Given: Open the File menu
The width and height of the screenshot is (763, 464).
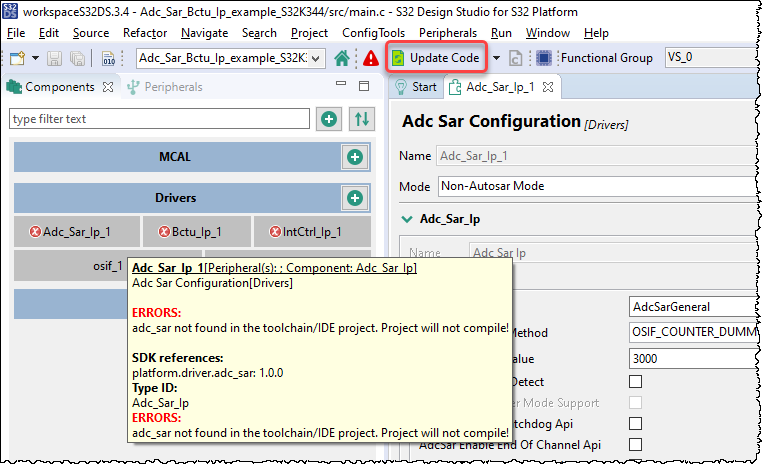Looking at the screenshot, I should (x=16, y=33).
